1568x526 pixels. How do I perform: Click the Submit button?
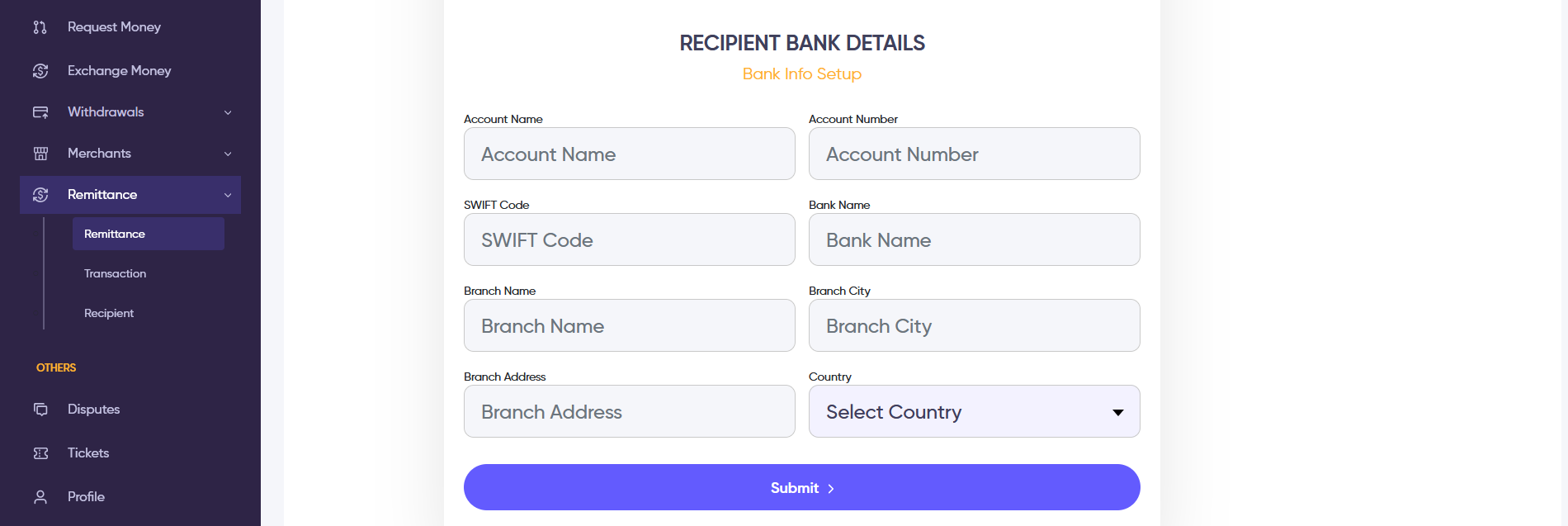coord(801,487)
